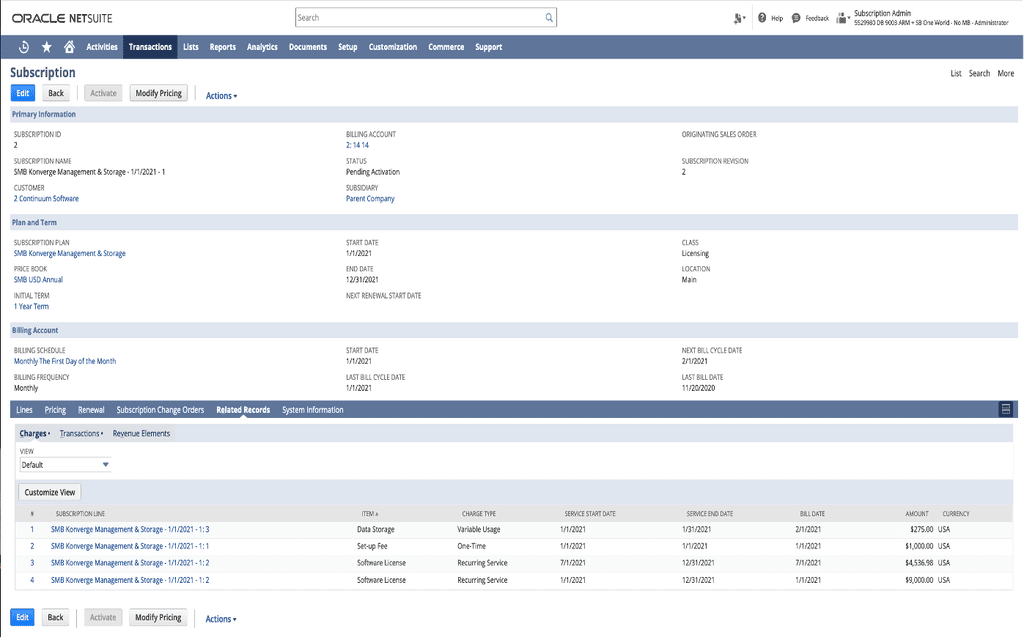Open subscription line ending 1 : 3
This screenshot has height=638, width=1024.
pos(130,530)
